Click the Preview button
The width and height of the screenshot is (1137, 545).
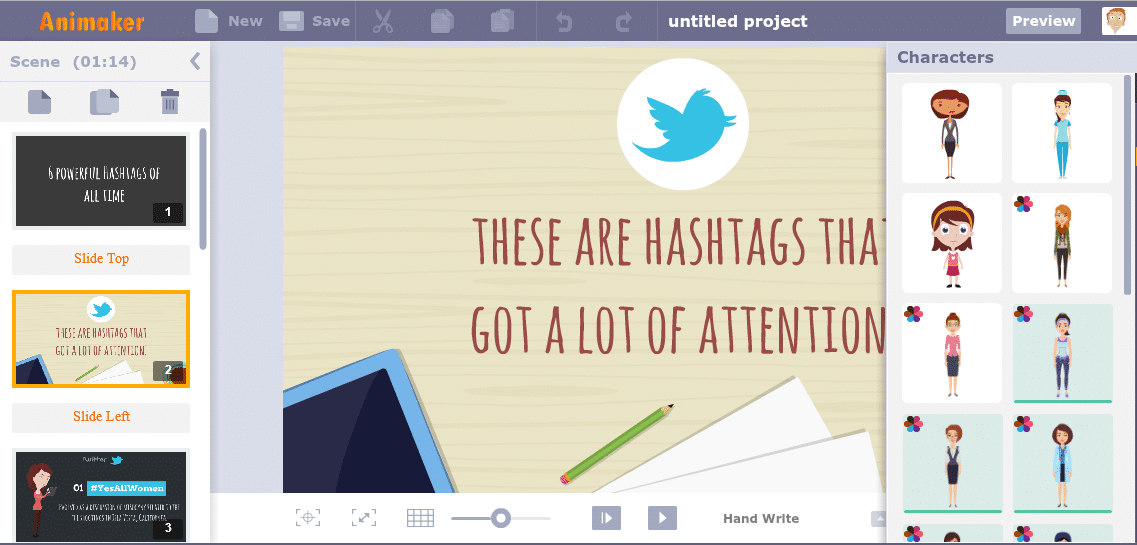(x=1043, y=21)
